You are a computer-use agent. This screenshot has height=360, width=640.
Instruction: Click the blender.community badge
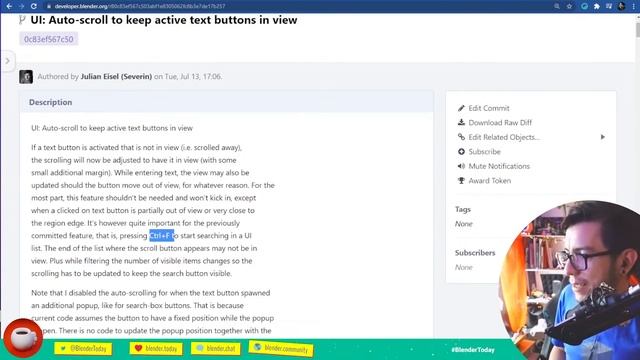(x=281, y=348)
